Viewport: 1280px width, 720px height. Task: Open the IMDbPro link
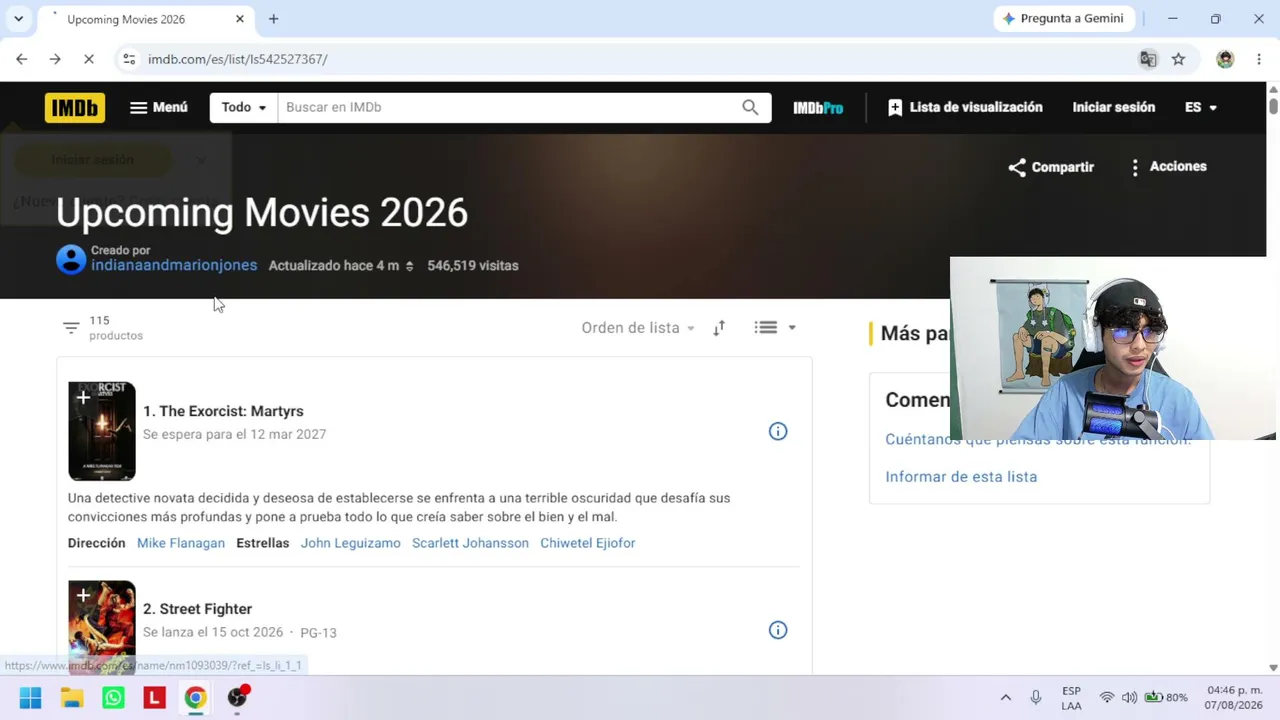(x=818, y=107)
